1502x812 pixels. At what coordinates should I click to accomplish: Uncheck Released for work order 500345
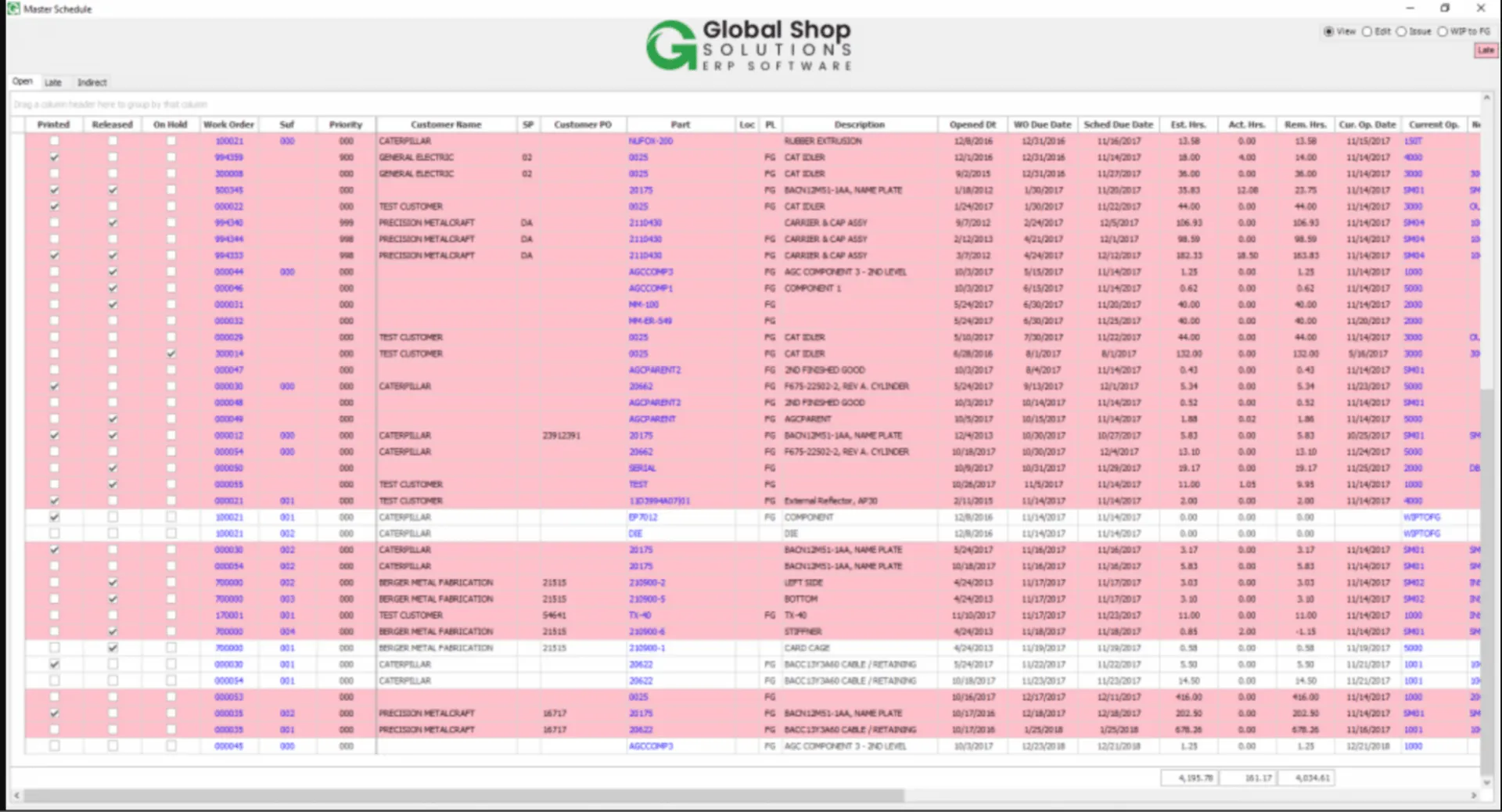point(113,190)
